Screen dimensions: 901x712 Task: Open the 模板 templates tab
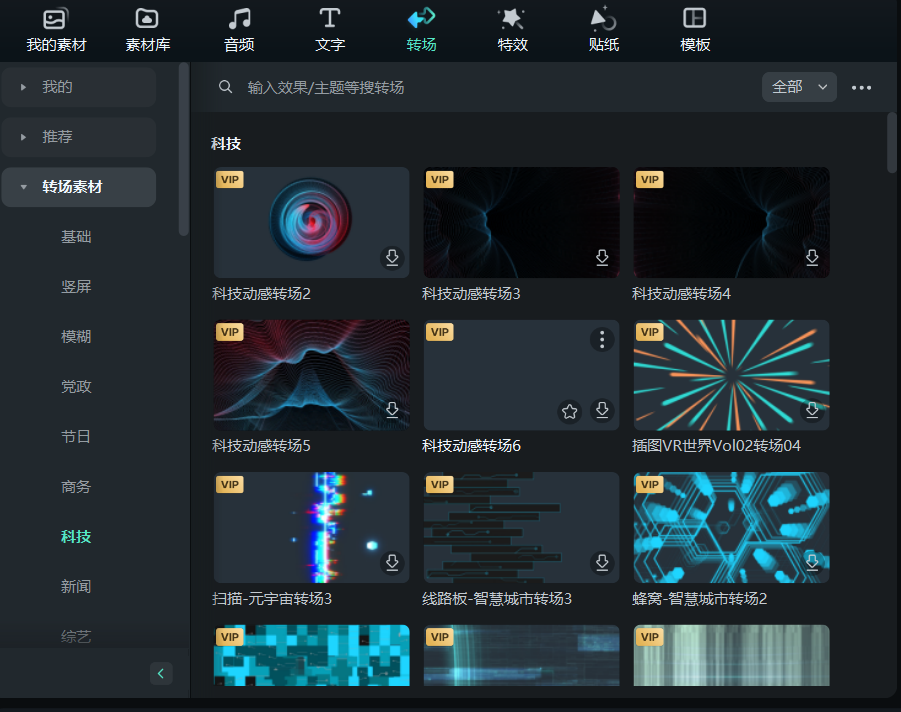click(695, 30)
